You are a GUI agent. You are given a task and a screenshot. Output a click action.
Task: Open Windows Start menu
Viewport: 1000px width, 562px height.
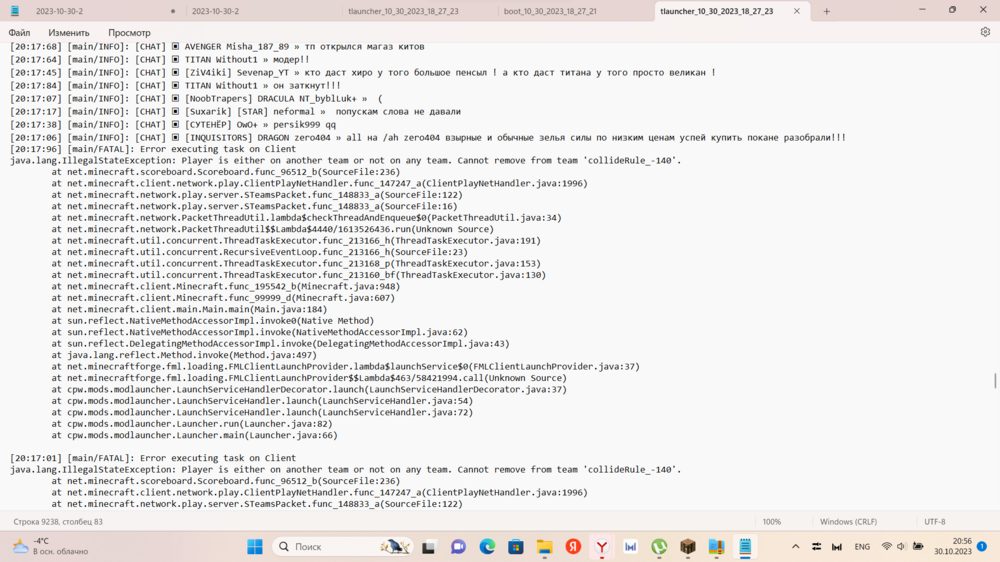[255, 547]
